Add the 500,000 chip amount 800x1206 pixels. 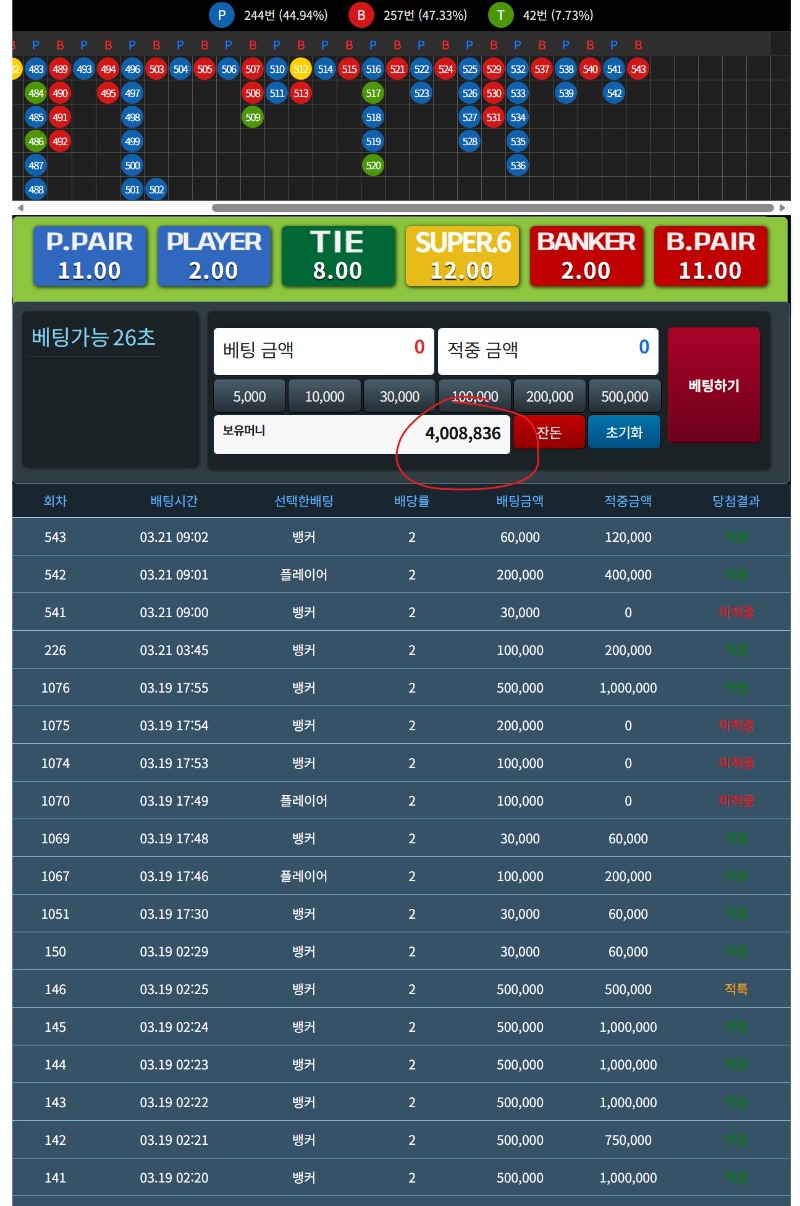click(625, 396)
